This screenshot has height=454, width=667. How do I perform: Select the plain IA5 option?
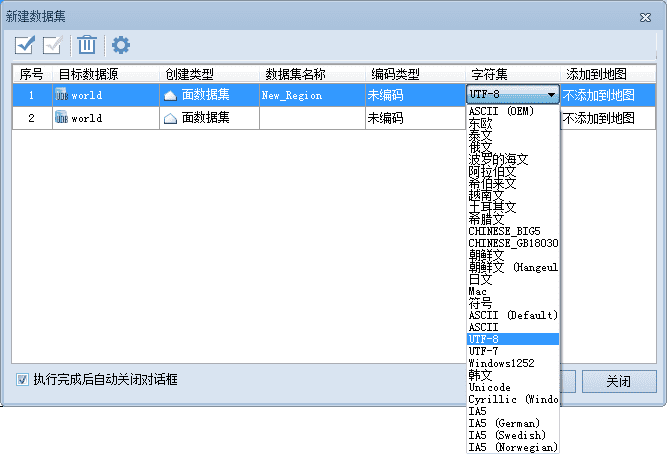pyautogui.click(x=513, y=411)
